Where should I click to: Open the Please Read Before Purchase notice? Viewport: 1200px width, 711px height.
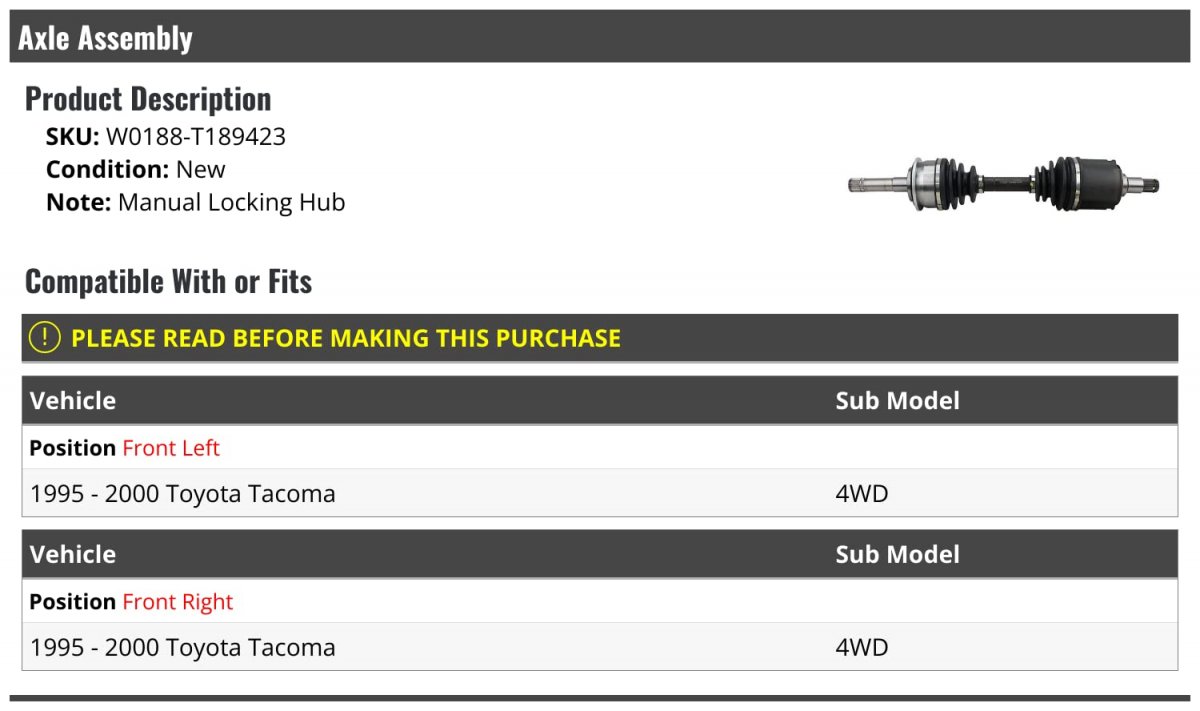[x=345, y=338]
